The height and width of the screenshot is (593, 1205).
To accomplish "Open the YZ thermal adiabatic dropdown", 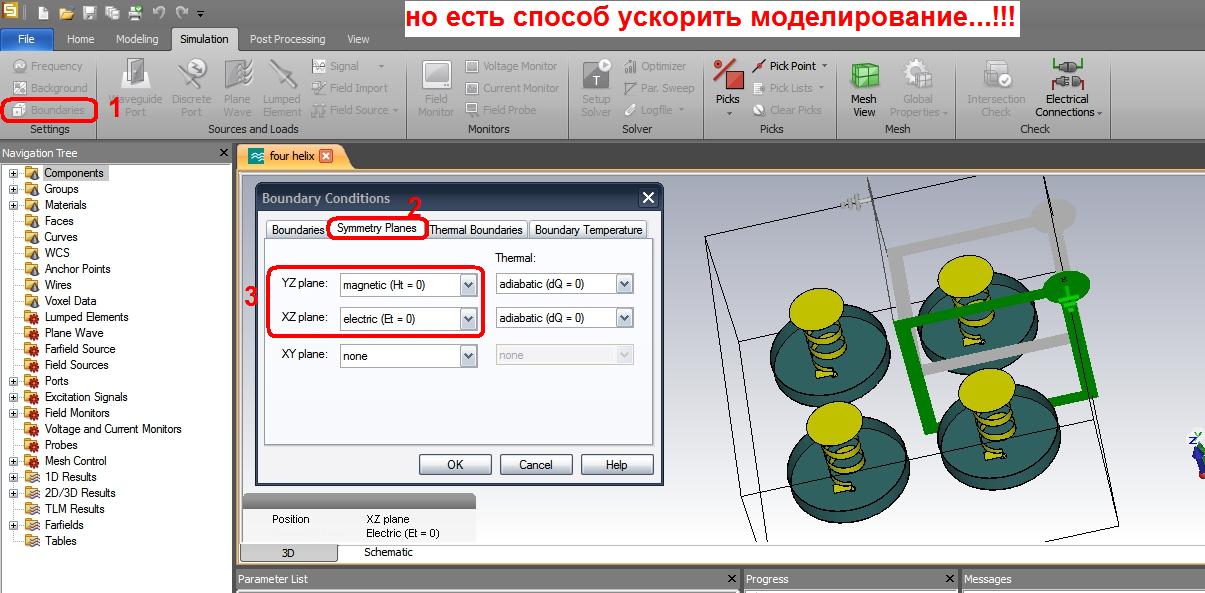I will (625, 284).
